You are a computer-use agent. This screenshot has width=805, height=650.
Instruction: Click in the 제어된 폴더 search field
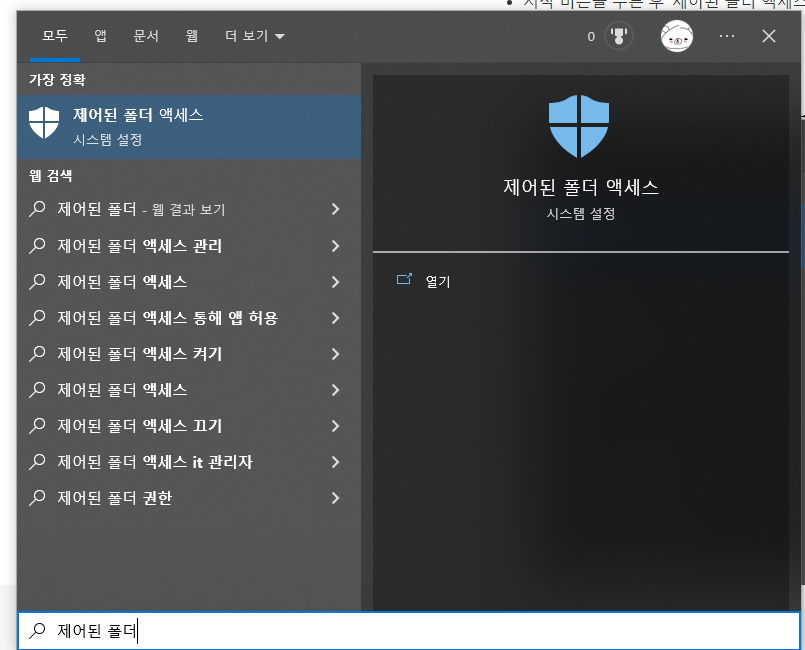[x=409, y=630]
